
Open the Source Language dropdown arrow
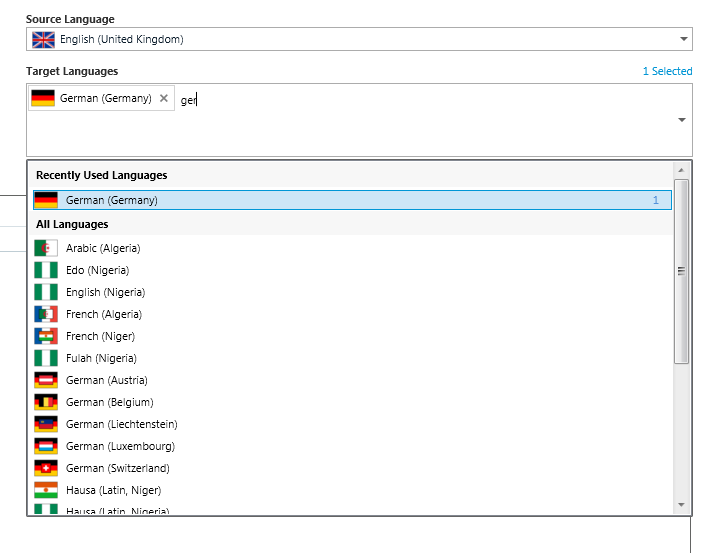click(684, 39)
